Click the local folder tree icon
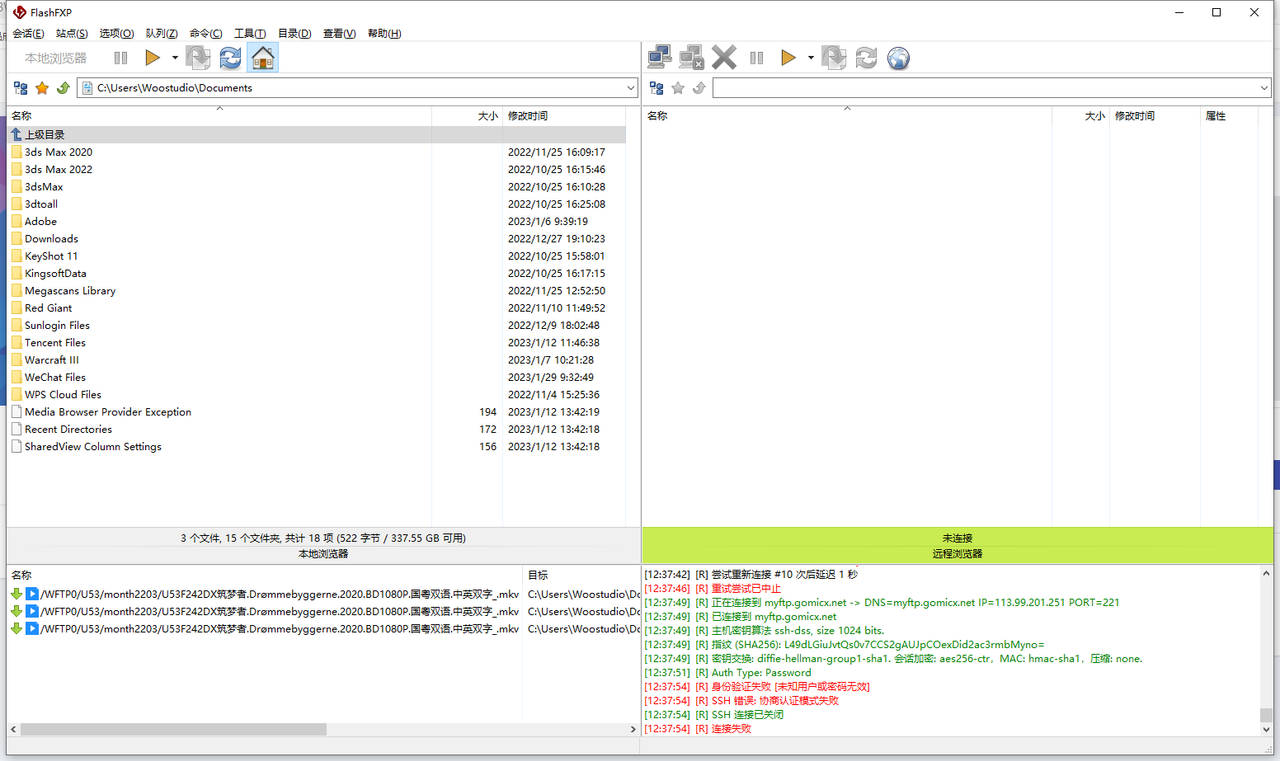The width and height of the screenshot is (1280, 761). pyautogui.click(x=21, y=88)
